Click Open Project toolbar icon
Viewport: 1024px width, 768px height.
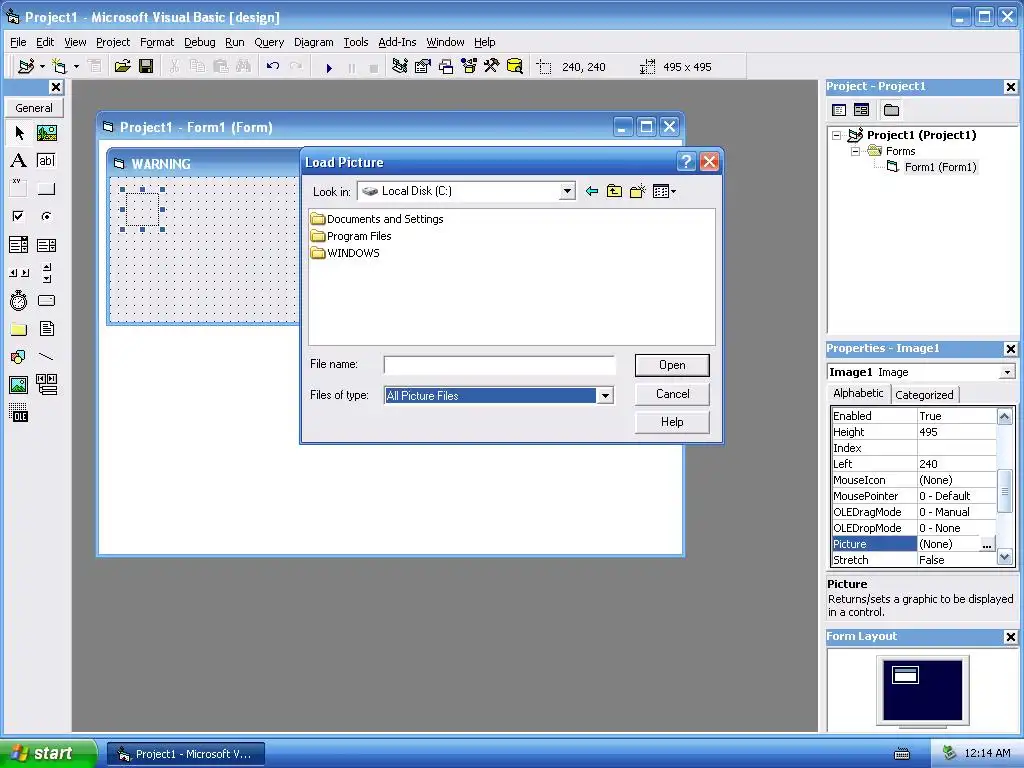click(122, 66)
